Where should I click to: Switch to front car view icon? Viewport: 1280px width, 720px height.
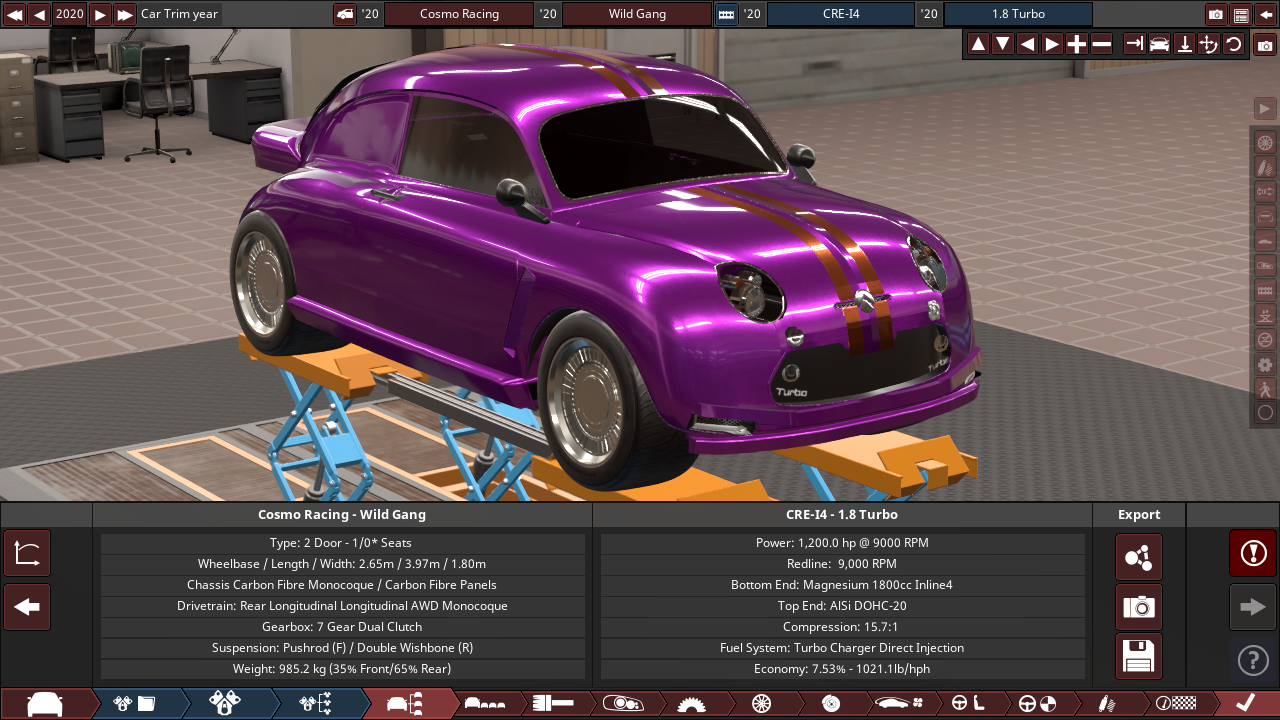[x=1159, y=44]
